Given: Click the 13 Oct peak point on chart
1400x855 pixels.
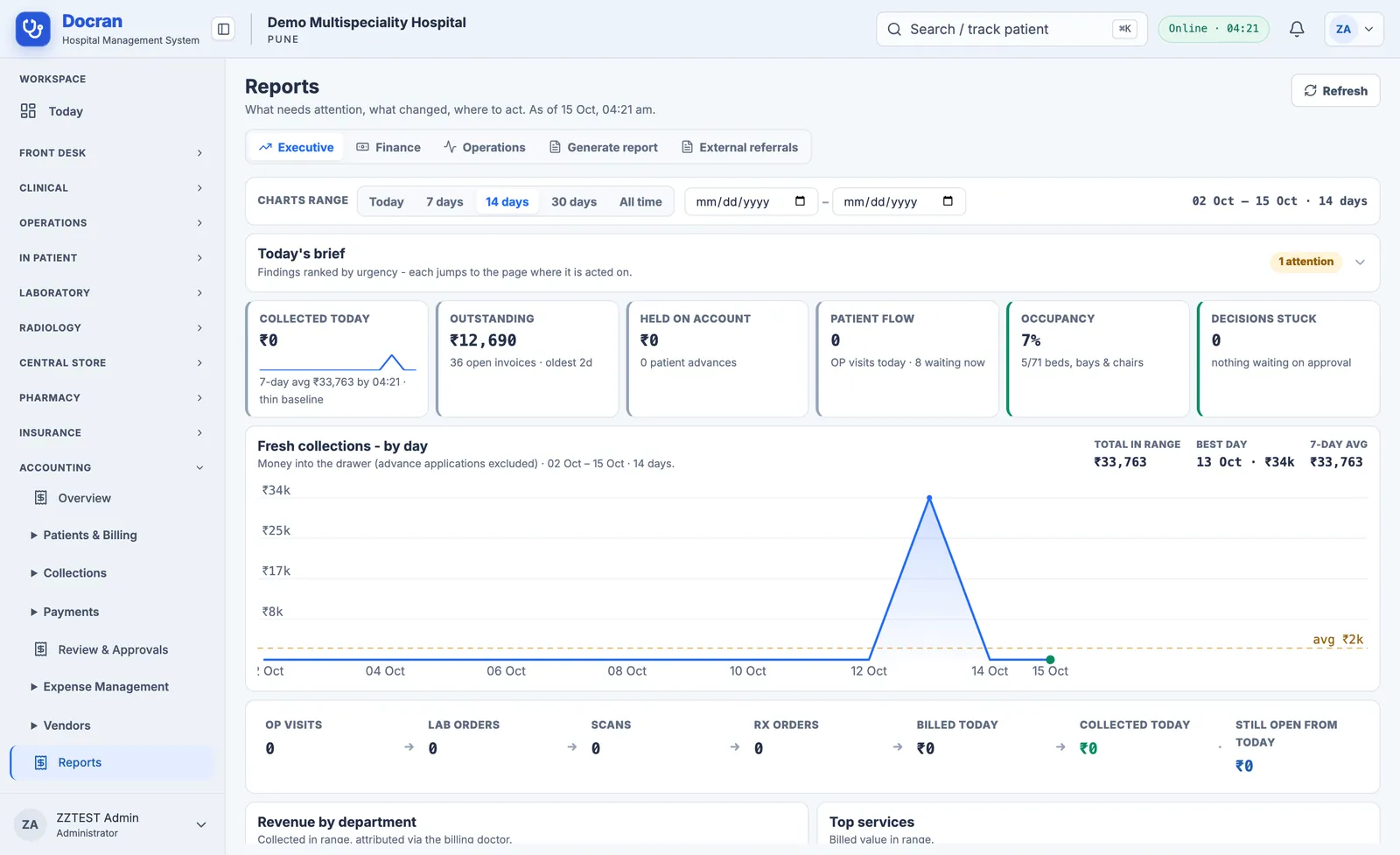Looking at the screenshot, I should click(x=929, y=498).
